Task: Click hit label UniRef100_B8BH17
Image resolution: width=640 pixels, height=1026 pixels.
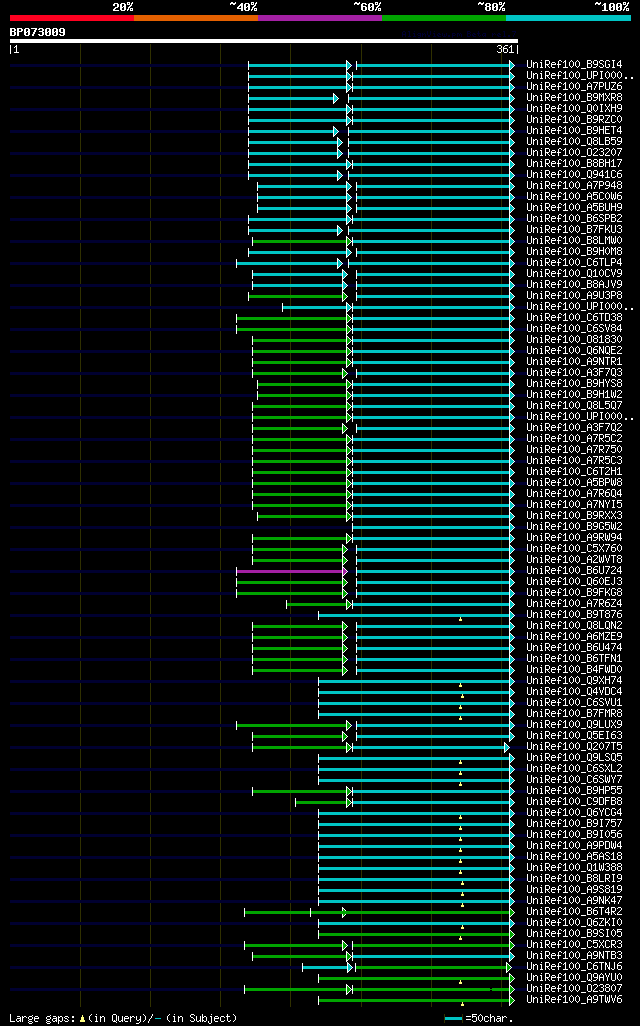Action: pos(575,164)
